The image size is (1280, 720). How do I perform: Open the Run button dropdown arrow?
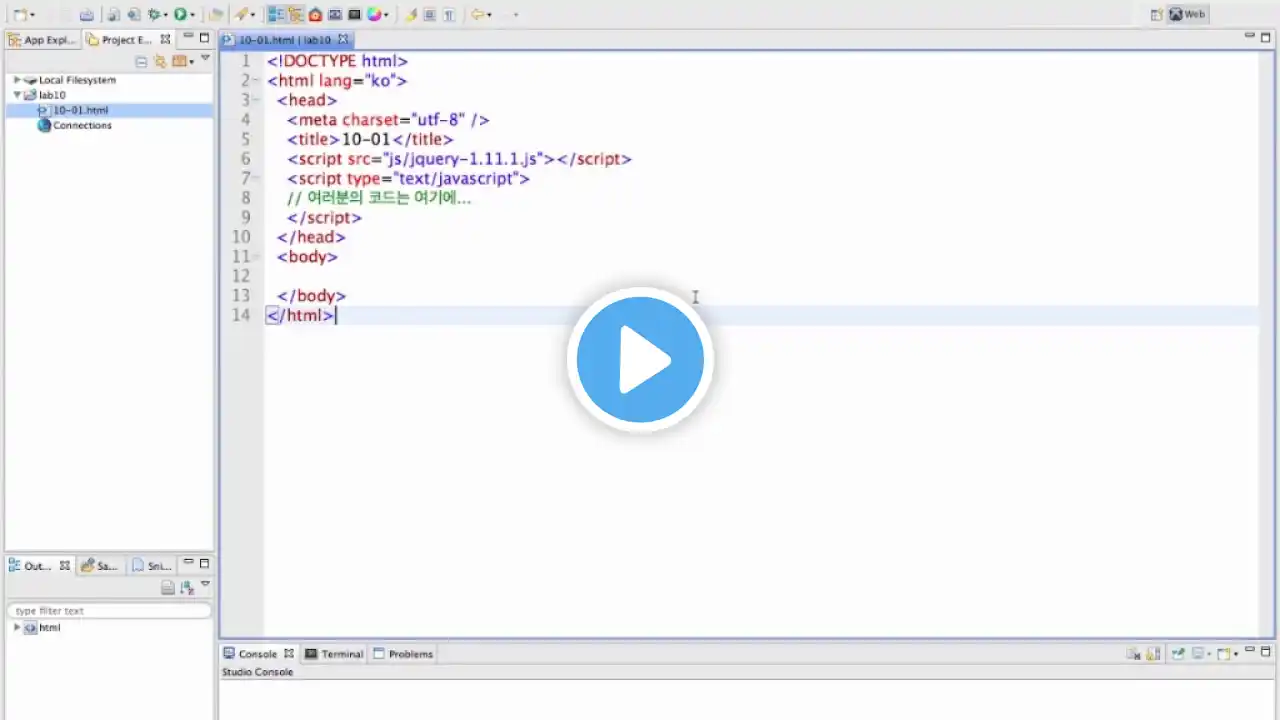(192, 15)
